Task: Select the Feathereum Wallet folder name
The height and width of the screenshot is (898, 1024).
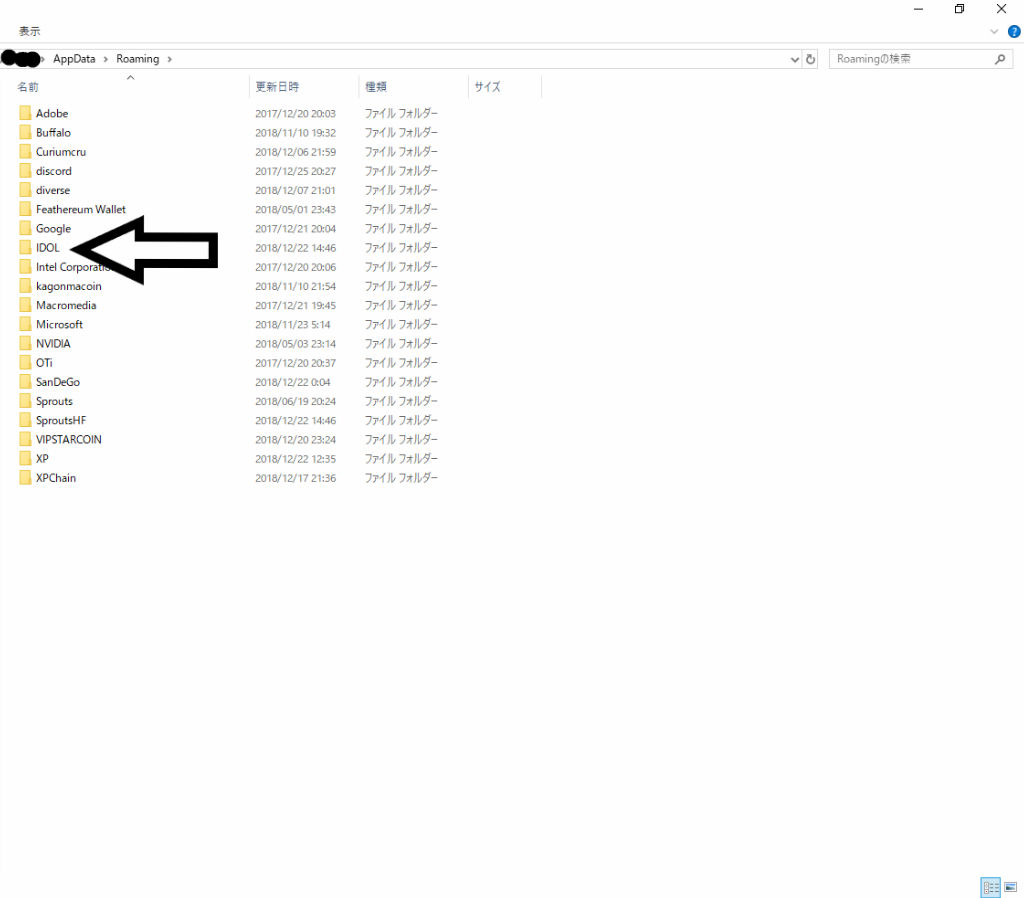Action: (80, 209)
